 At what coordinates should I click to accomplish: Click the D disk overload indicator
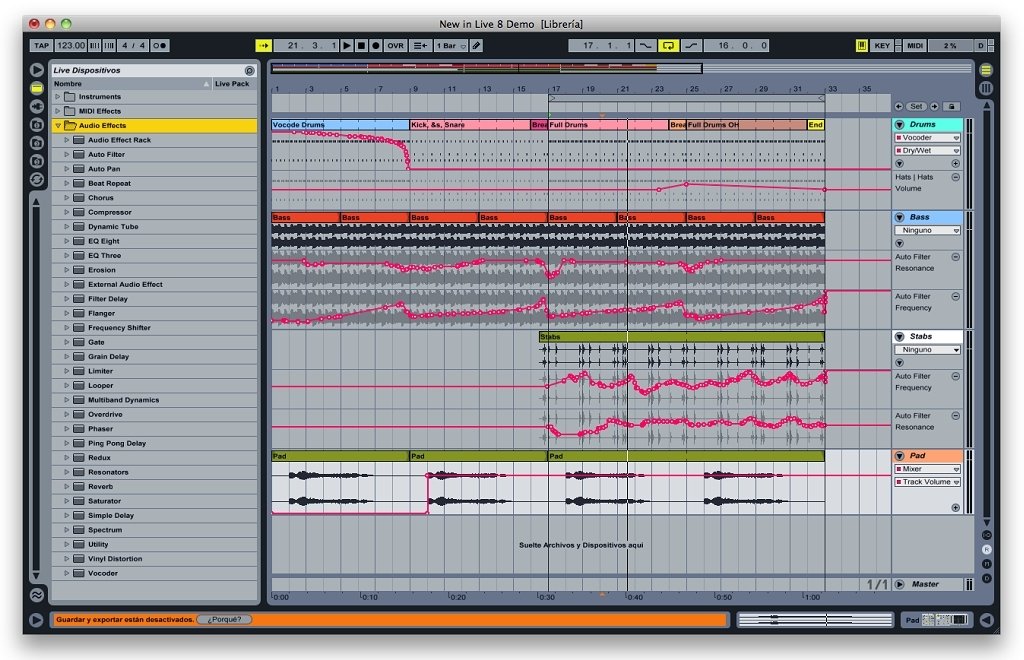point(980,46)
